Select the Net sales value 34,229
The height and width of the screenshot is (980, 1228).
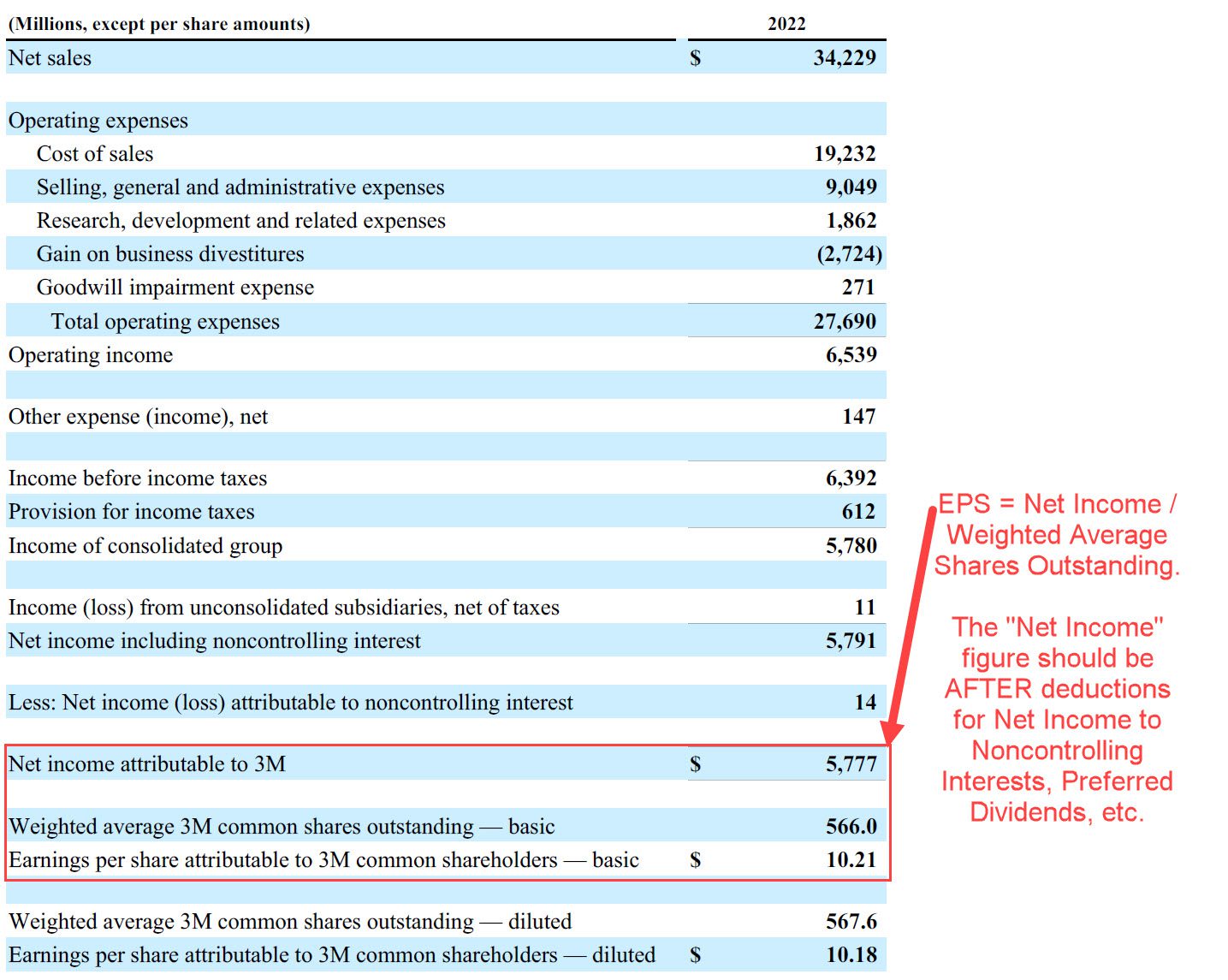coord(844,58)
